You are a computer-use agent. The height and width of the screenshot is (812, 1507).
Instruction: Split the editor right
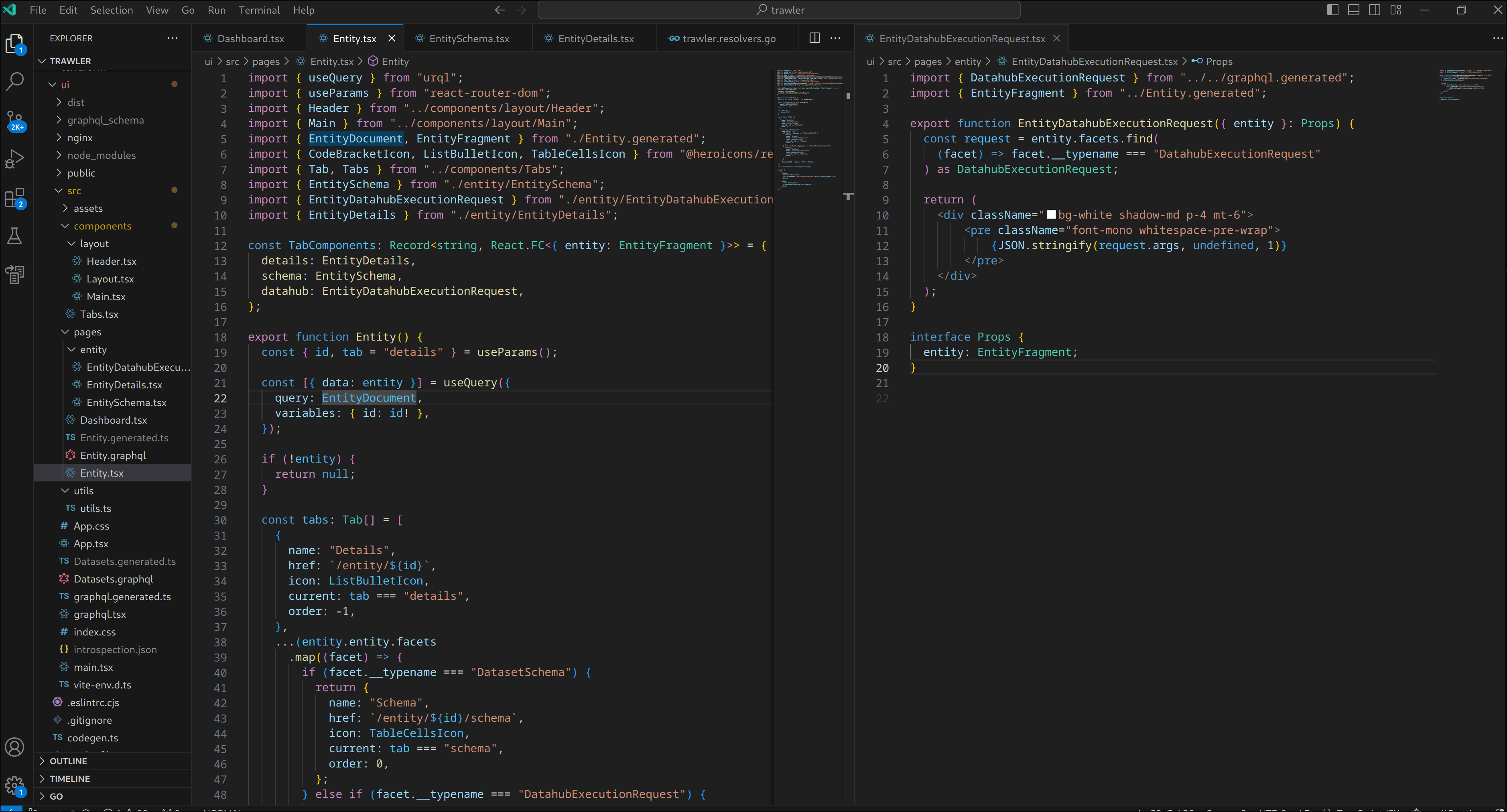pos(814,38)
